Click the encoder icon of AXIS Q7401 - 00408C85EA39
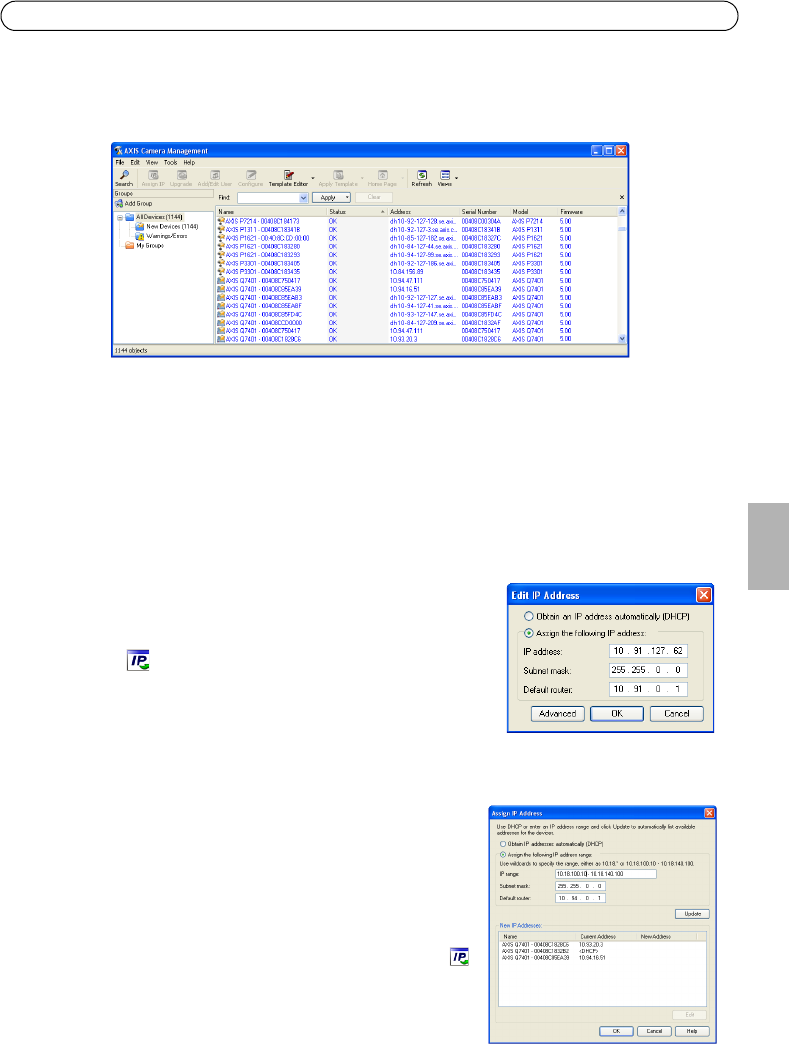Viewport: 789px width, 1044px height. [x=221, y=289]
